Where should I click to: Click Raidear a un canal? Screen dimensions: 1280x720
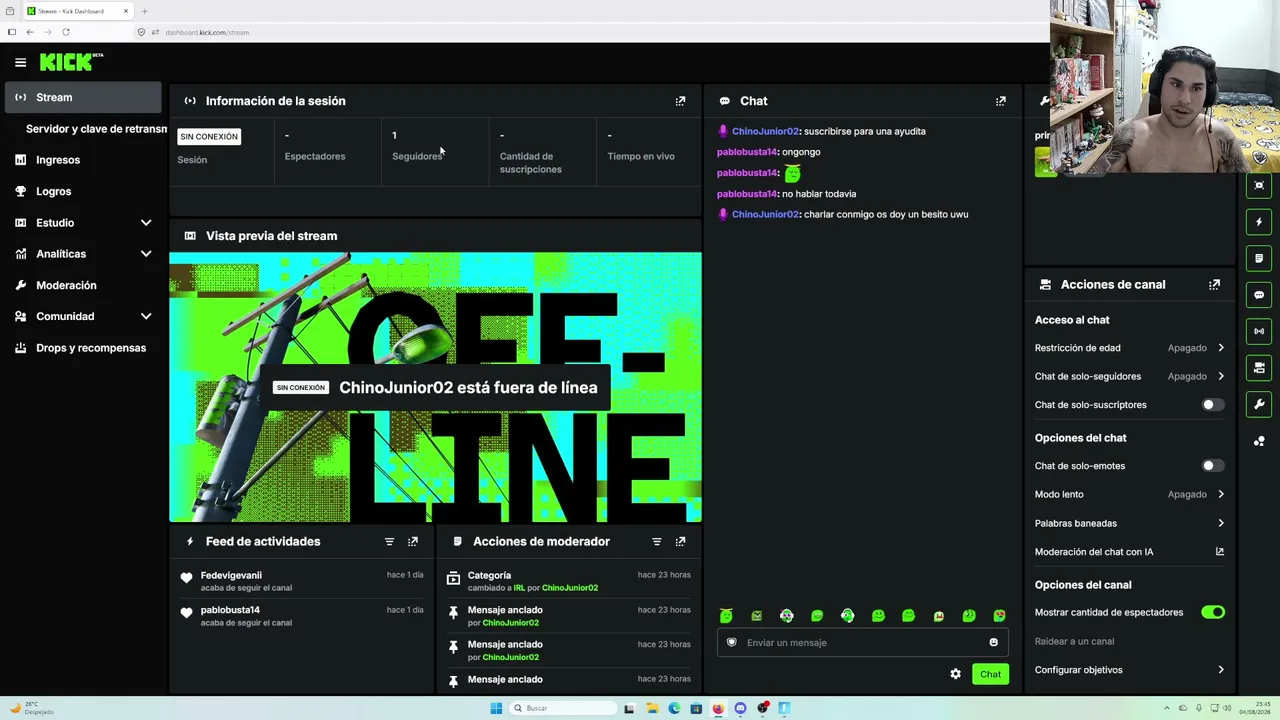[1074, 641]
